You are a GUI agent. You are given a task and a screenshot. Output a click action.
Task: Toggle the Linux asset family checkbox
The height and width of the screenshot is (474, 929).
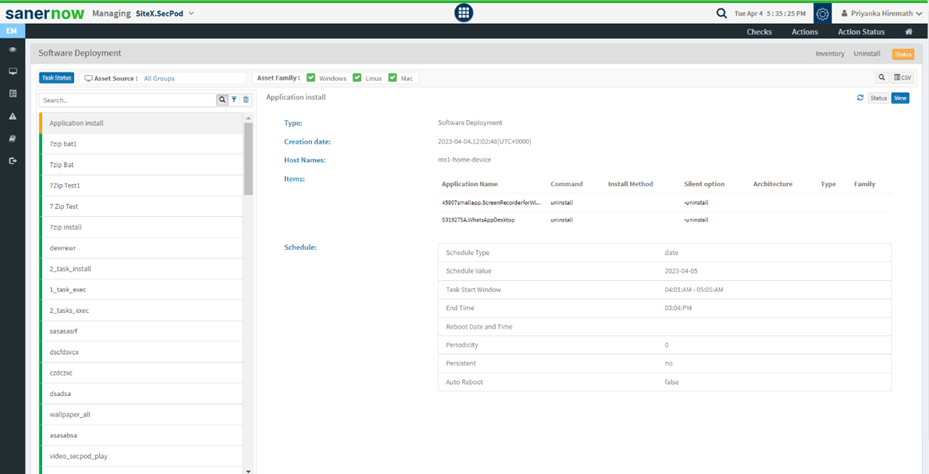point(357,78)
